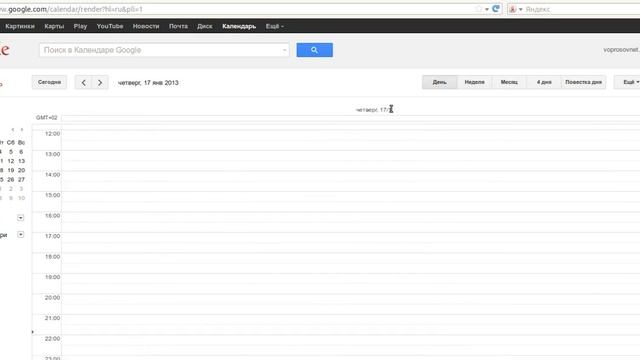Open Диск in the top bar
This screenshot has height=360, width=640.
pyautogui.click(x=204, y=26)
